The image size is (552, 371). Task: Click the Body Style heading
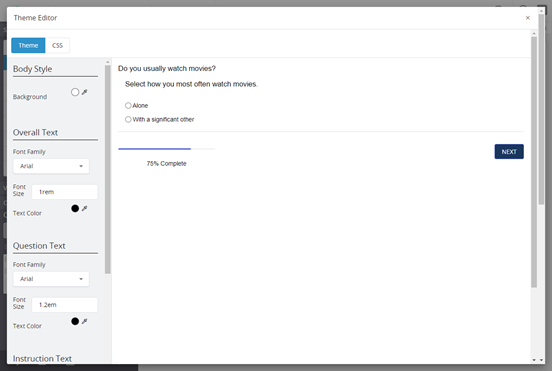point(32,69)
